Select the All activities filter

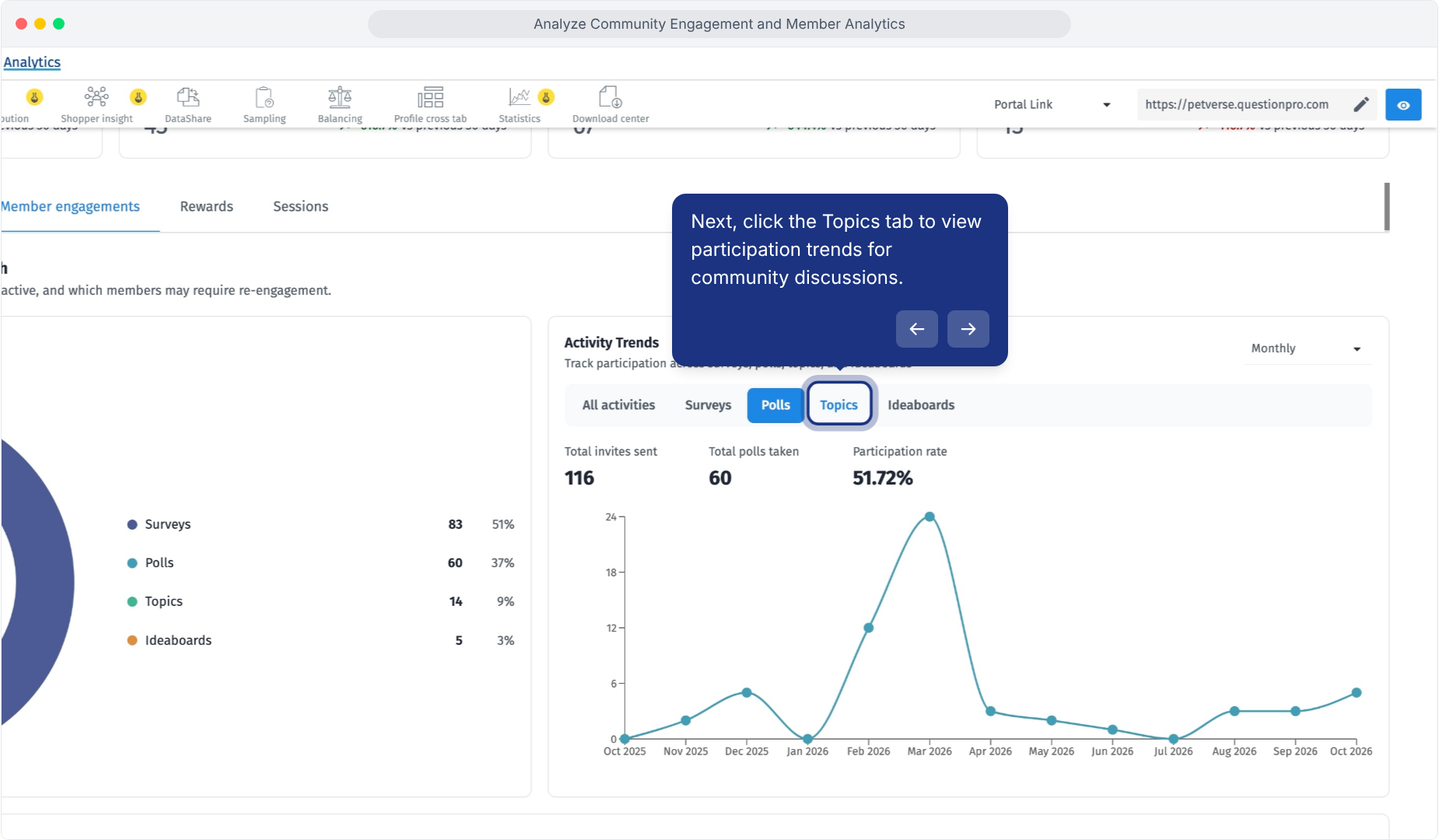(618, 405)
